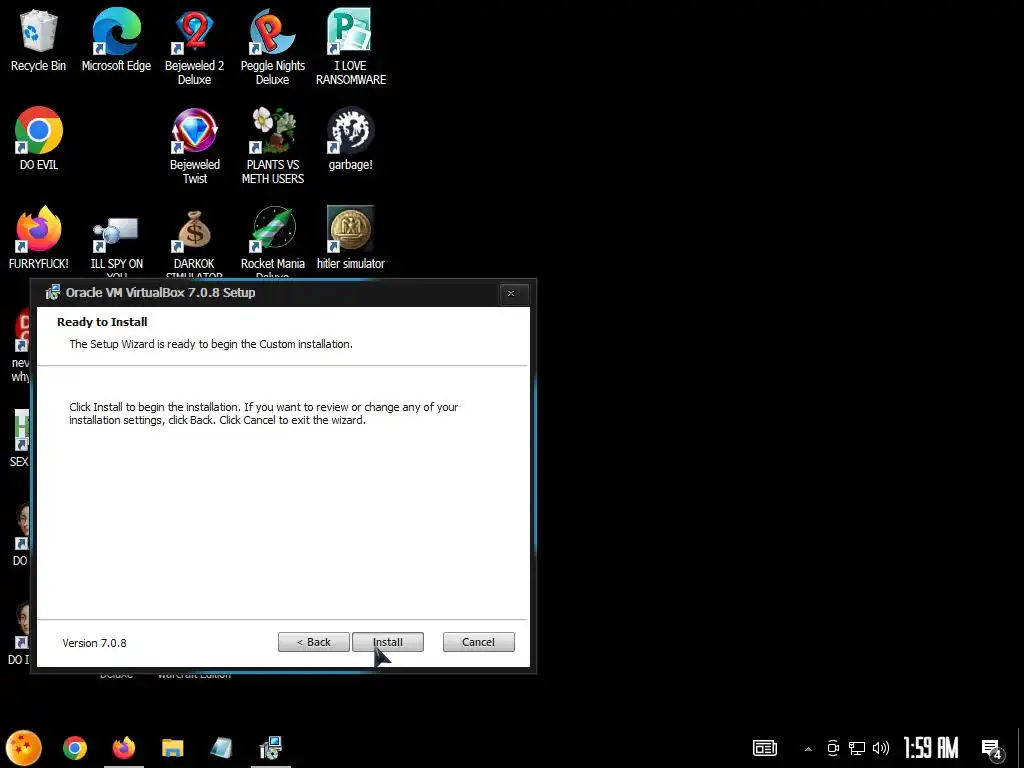This screenshot has height=768, width=1024.
Task: Open the Start orb on taskbar
Action: 24,748
